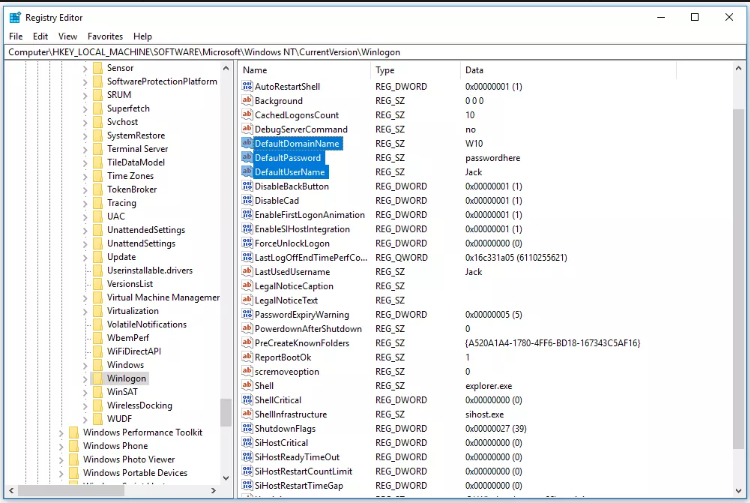Open the View menu
This screenshot has width=750, height=503.
pyautogui.click(x=67, y=36)
